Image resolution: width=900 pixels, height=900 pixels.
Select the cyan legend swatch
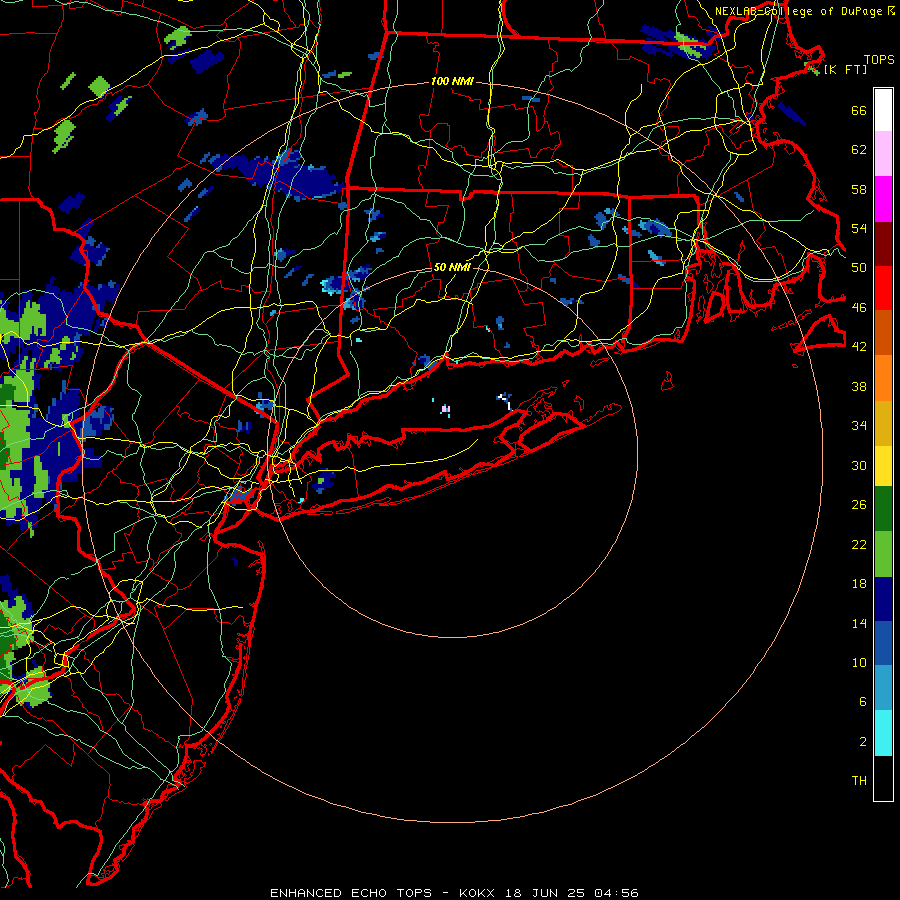coord(883,734)
